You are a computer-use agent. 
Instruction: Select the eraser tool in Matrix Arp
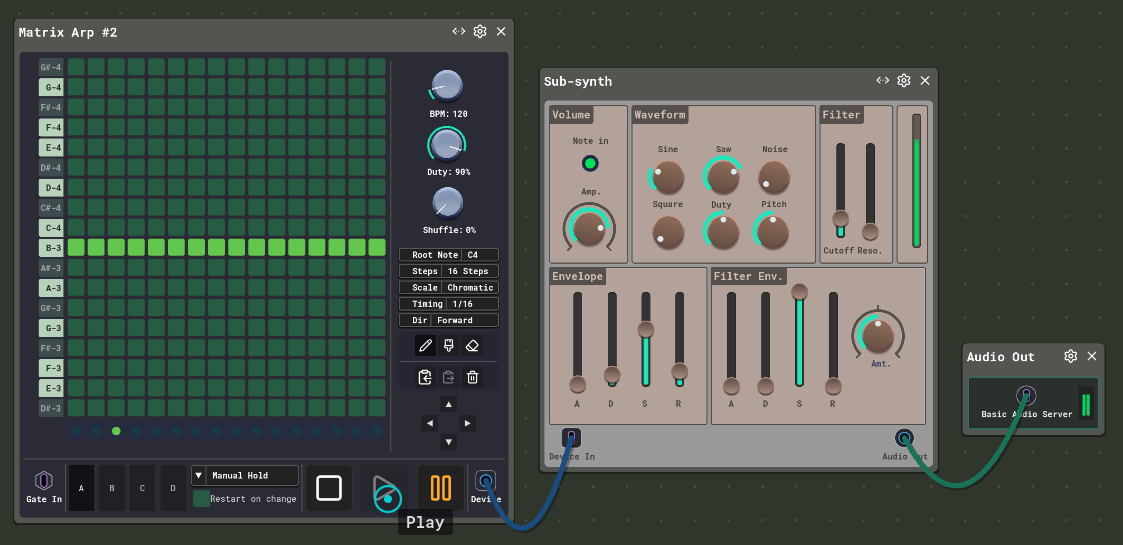[472, 346]
